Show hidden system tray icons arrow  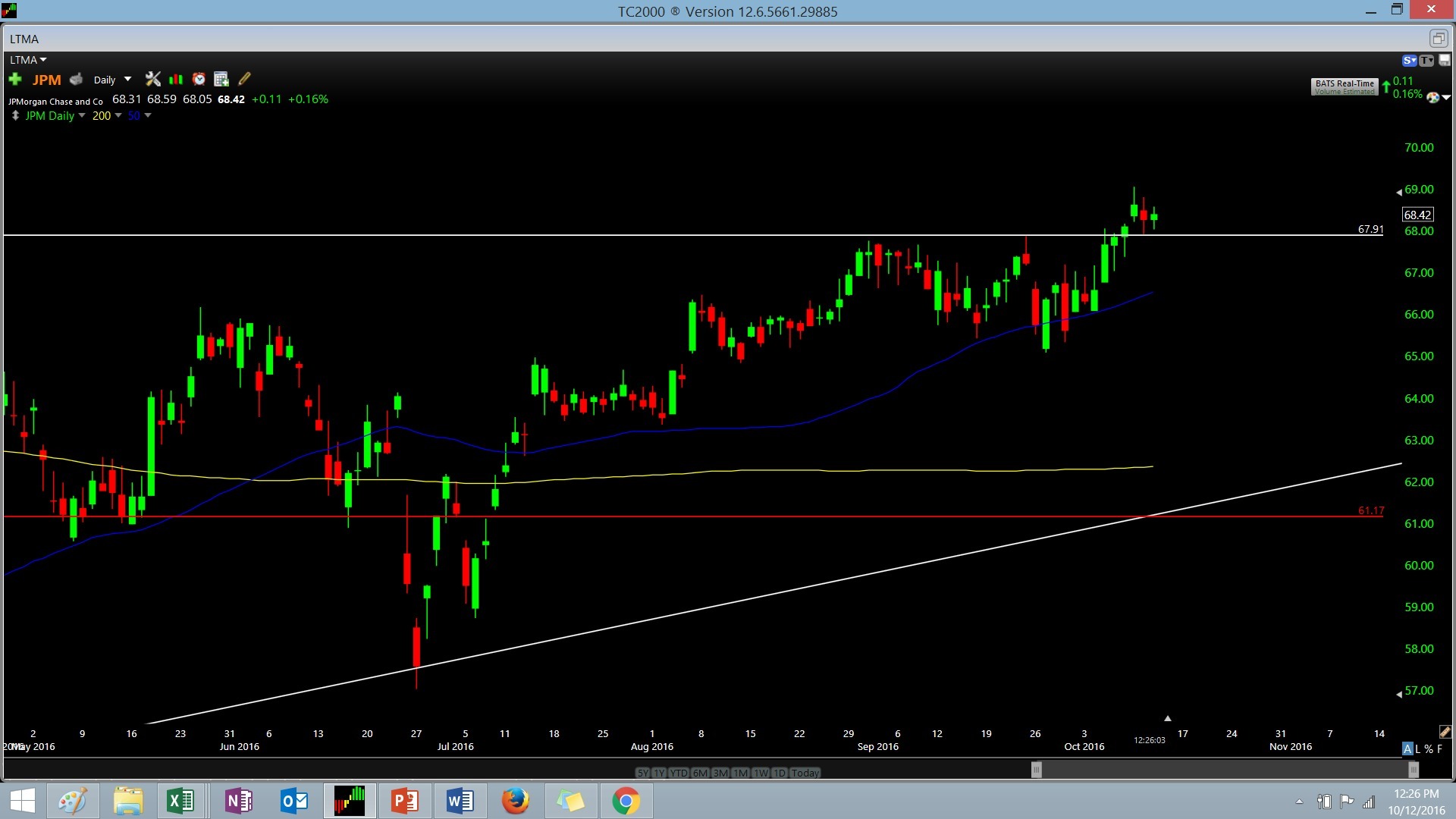coord(1299,802)
